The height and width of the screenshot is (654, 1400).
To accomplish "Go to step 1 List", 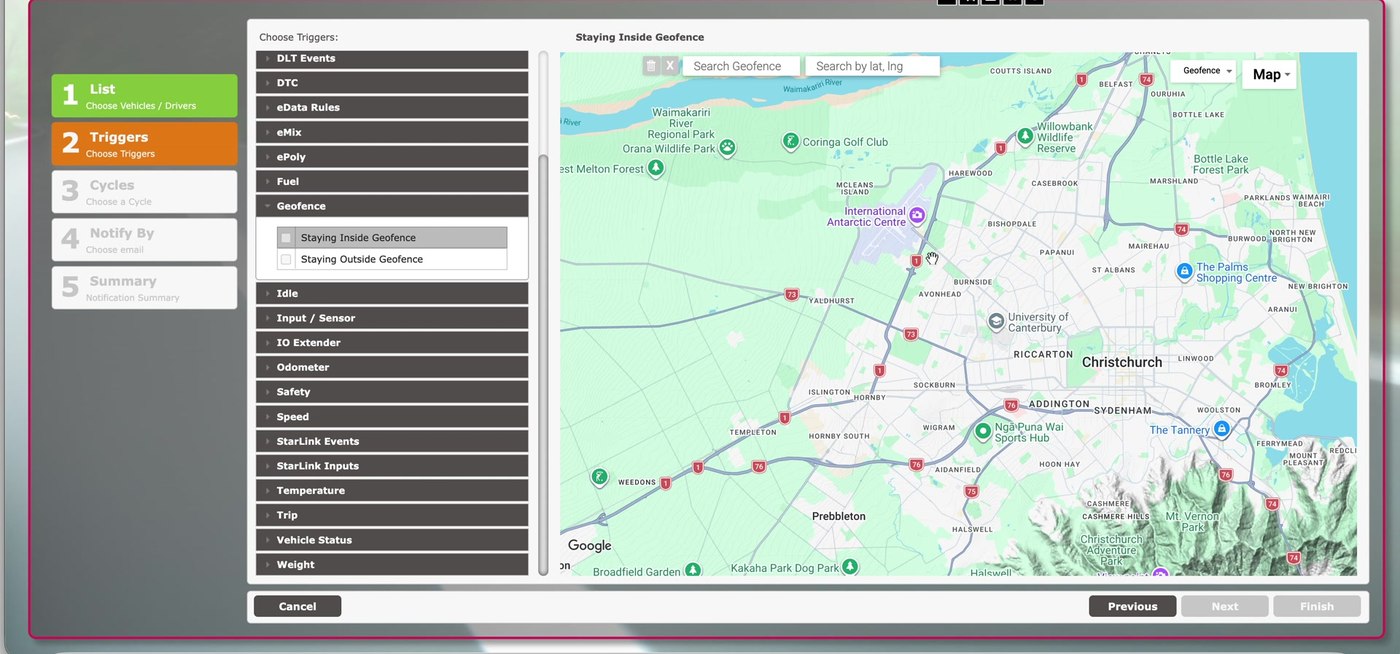I will (145, 96).
